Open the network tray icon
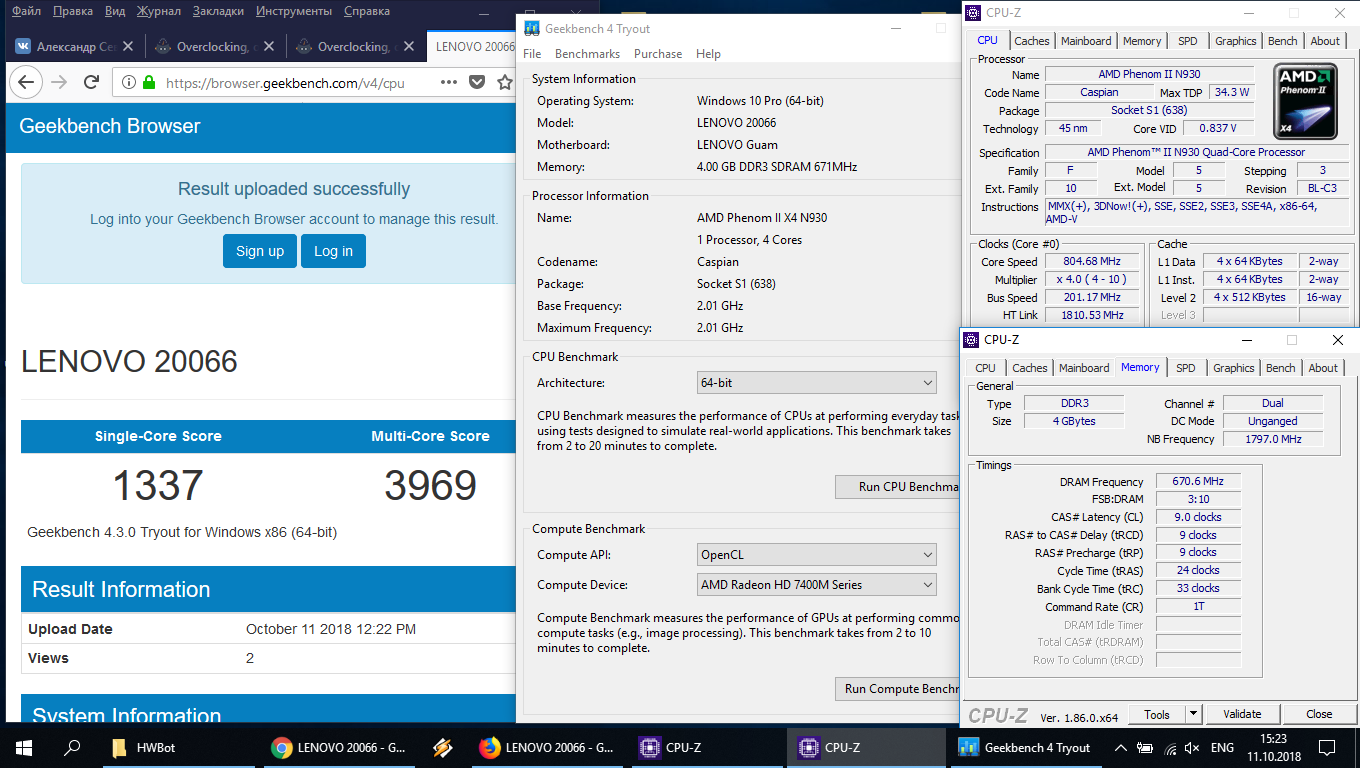 pos(1170,748)
